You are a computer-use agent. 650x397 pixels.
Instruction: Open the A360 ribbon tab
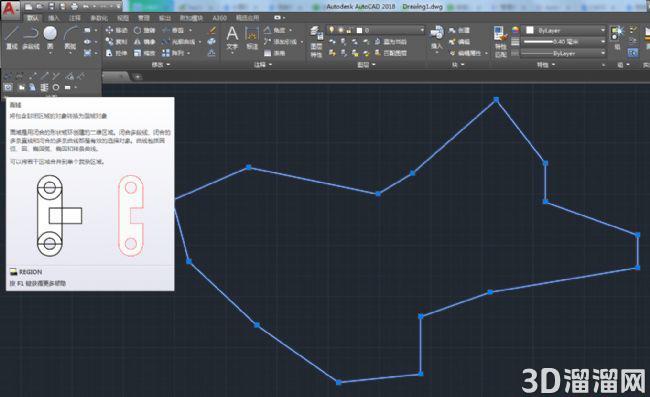(220, 18)
